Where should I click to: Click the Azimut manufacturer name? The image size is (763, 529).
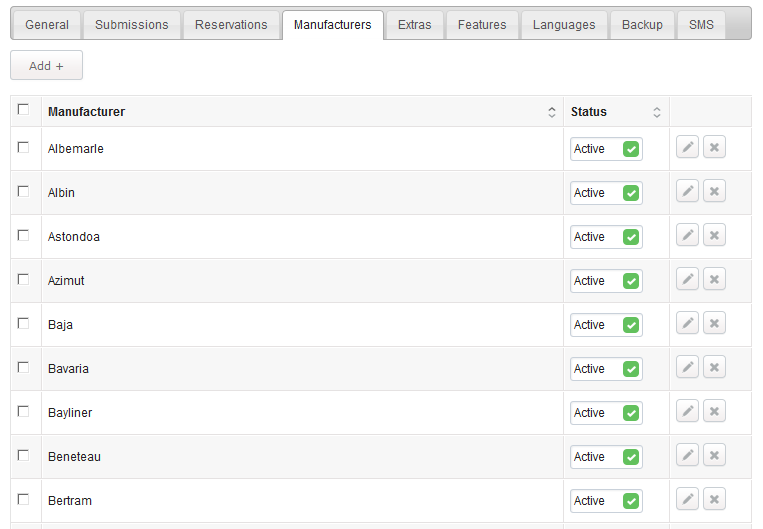(66, 281)
